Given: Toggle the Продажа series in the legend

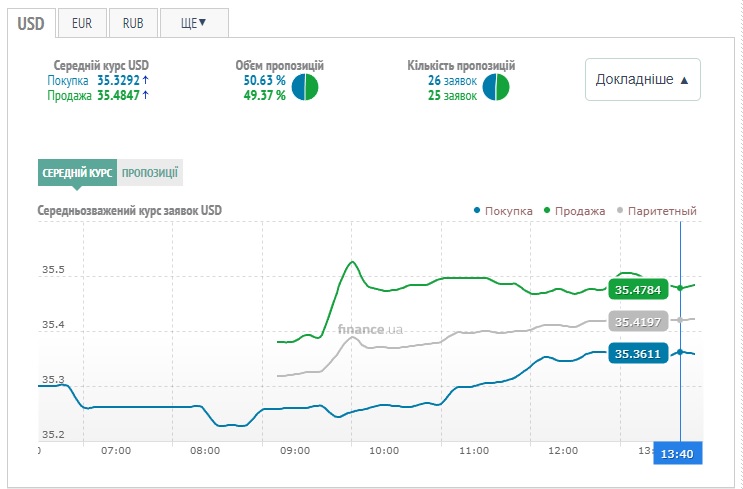Looking at the screenshot, I should 574,211.
